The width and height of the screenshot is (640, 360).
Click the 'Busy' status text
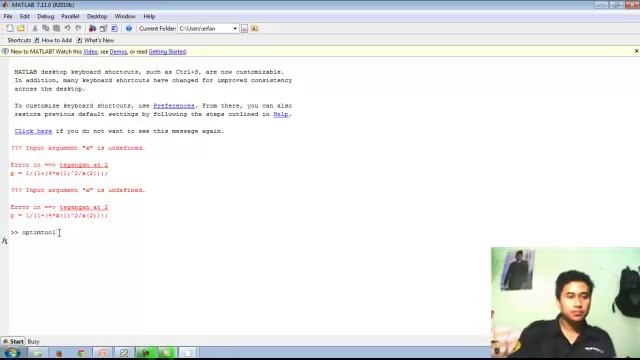pyautogui.click(x=33, y=341)
